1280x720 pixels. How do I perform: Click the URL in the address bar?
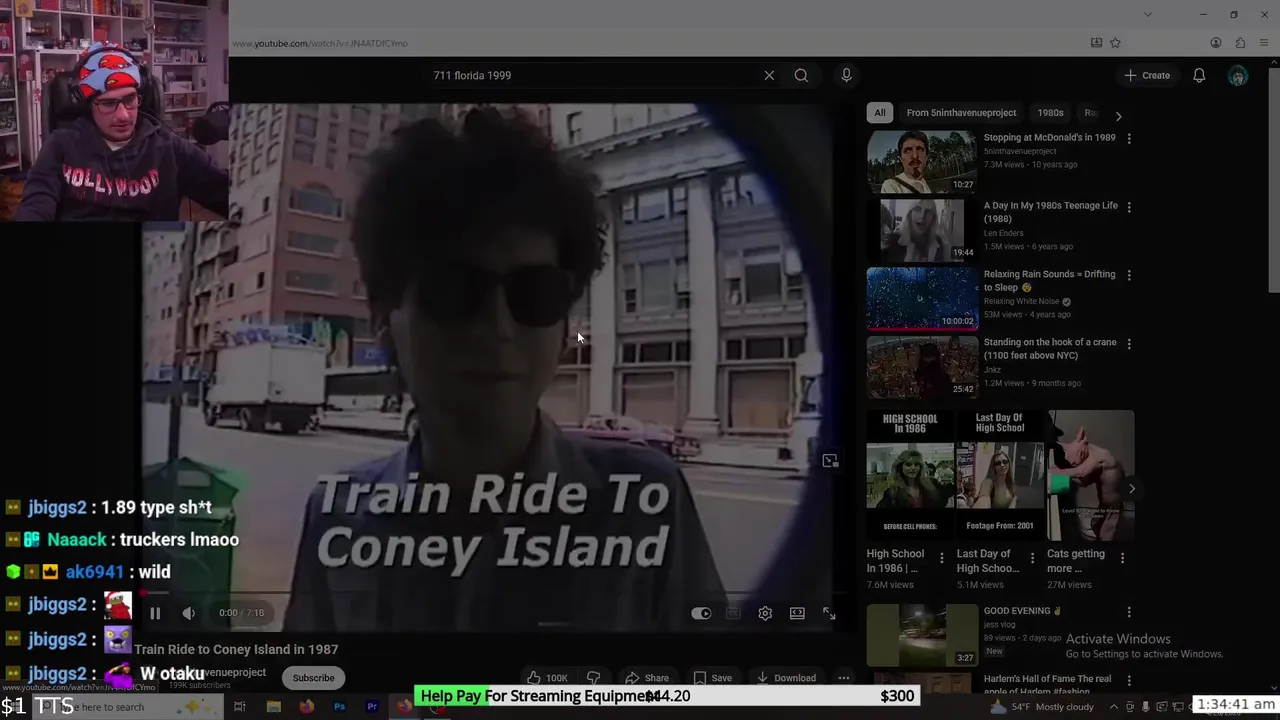320,43
